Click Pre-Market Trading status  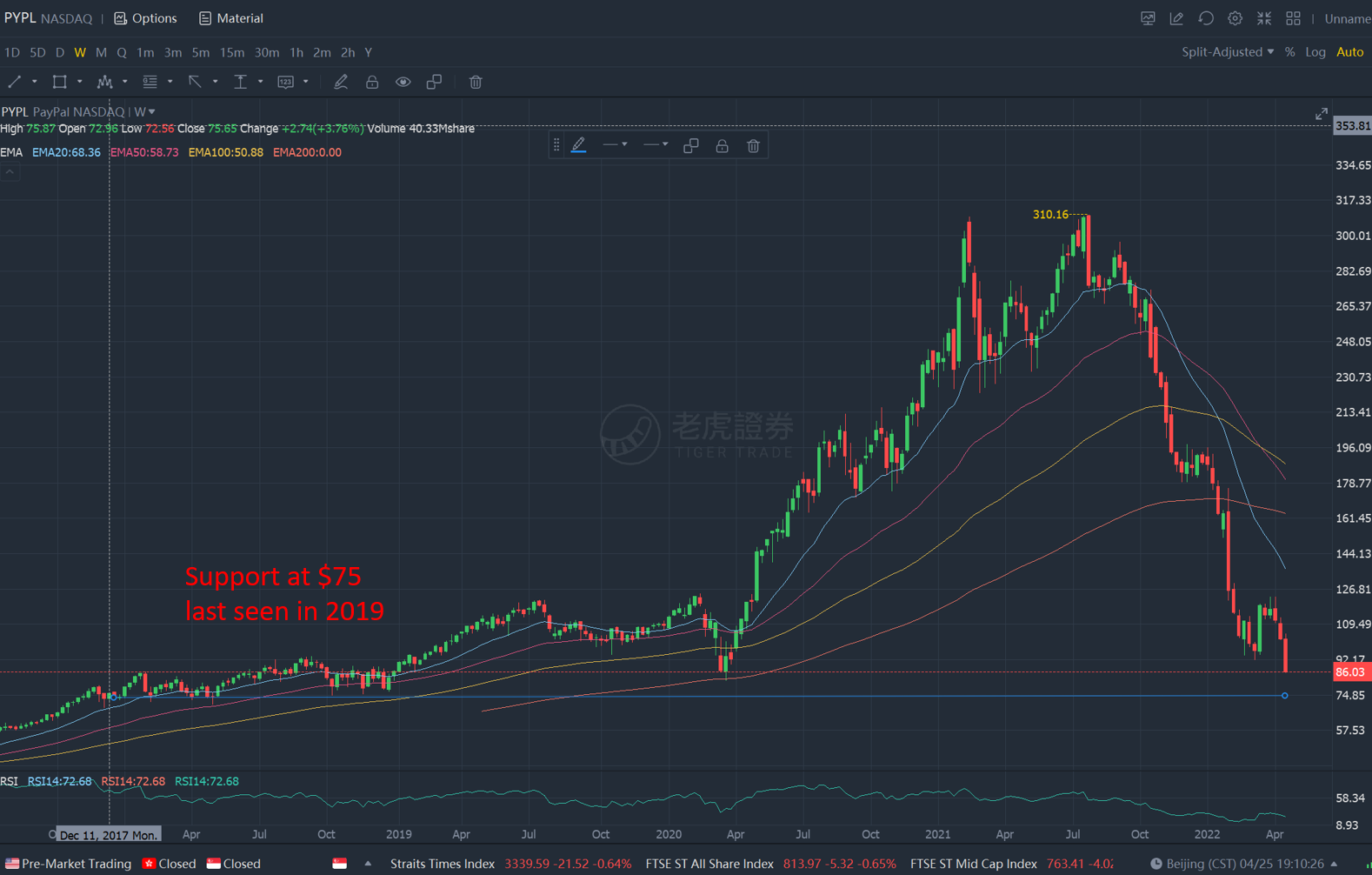click(x=69, y=864)
